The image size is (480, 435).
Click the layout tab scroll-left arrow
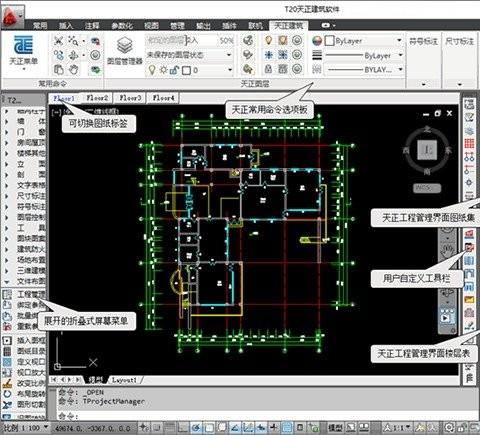[63, 380]
